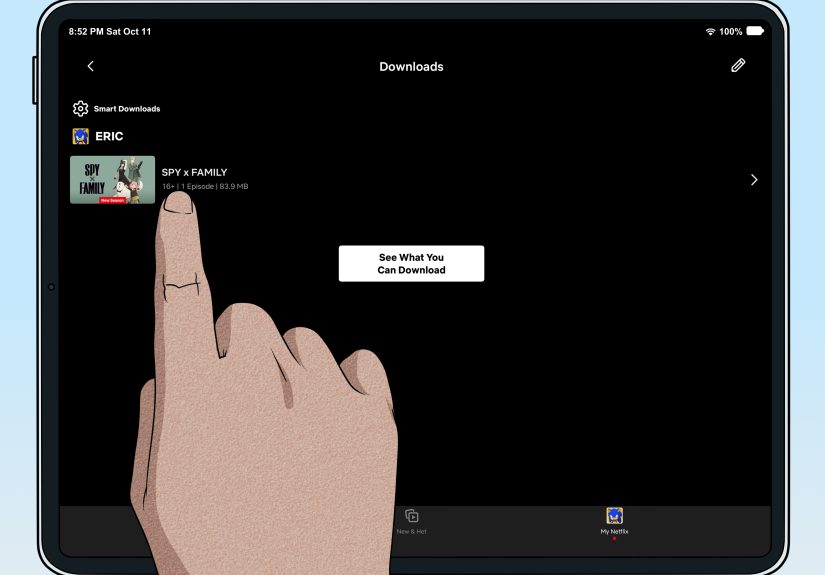Tap the 8:52 PM clock text

point(86,32)
